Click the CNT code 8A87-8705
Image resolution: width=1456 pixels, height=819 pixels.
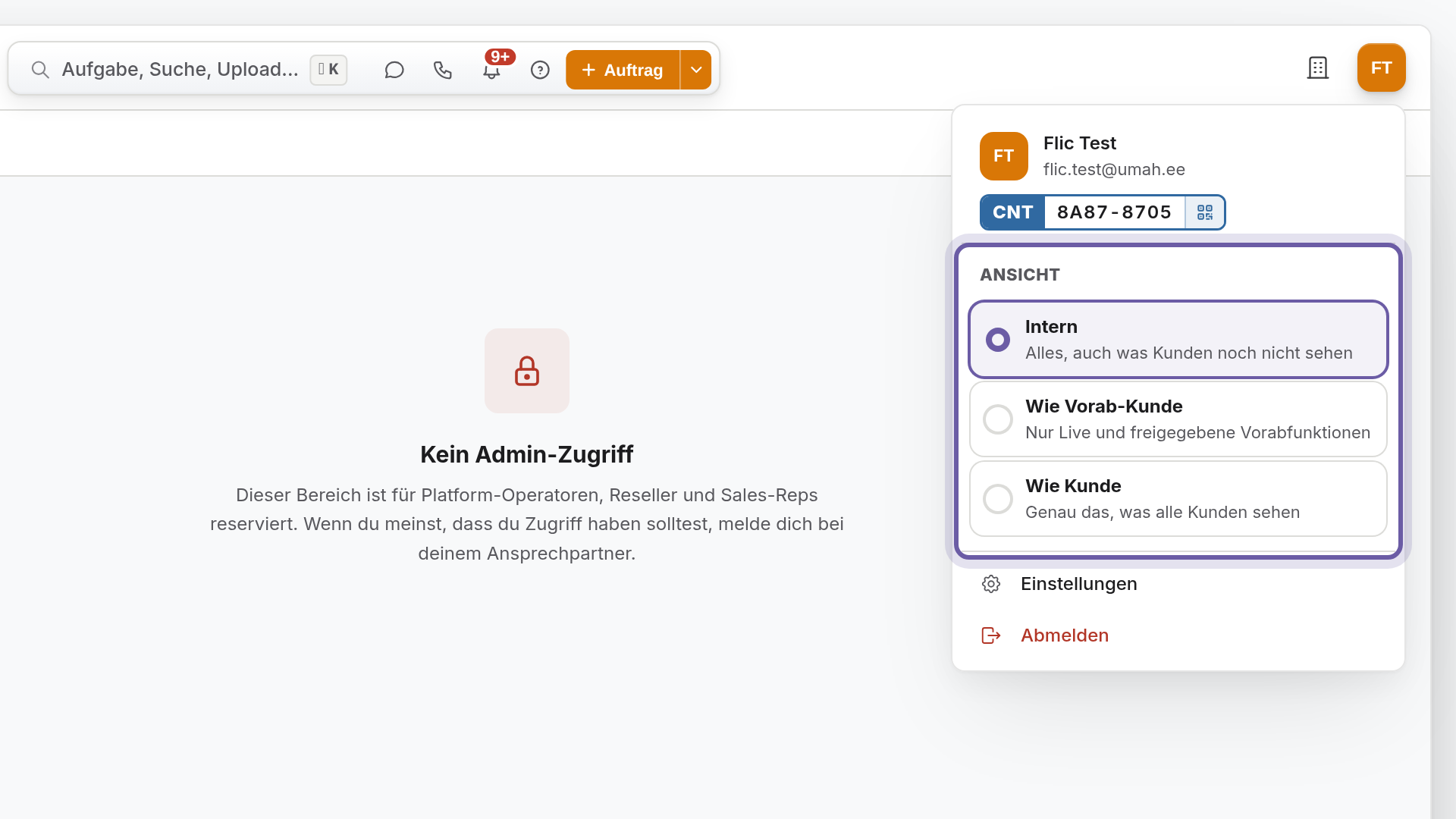(1114, 212)
